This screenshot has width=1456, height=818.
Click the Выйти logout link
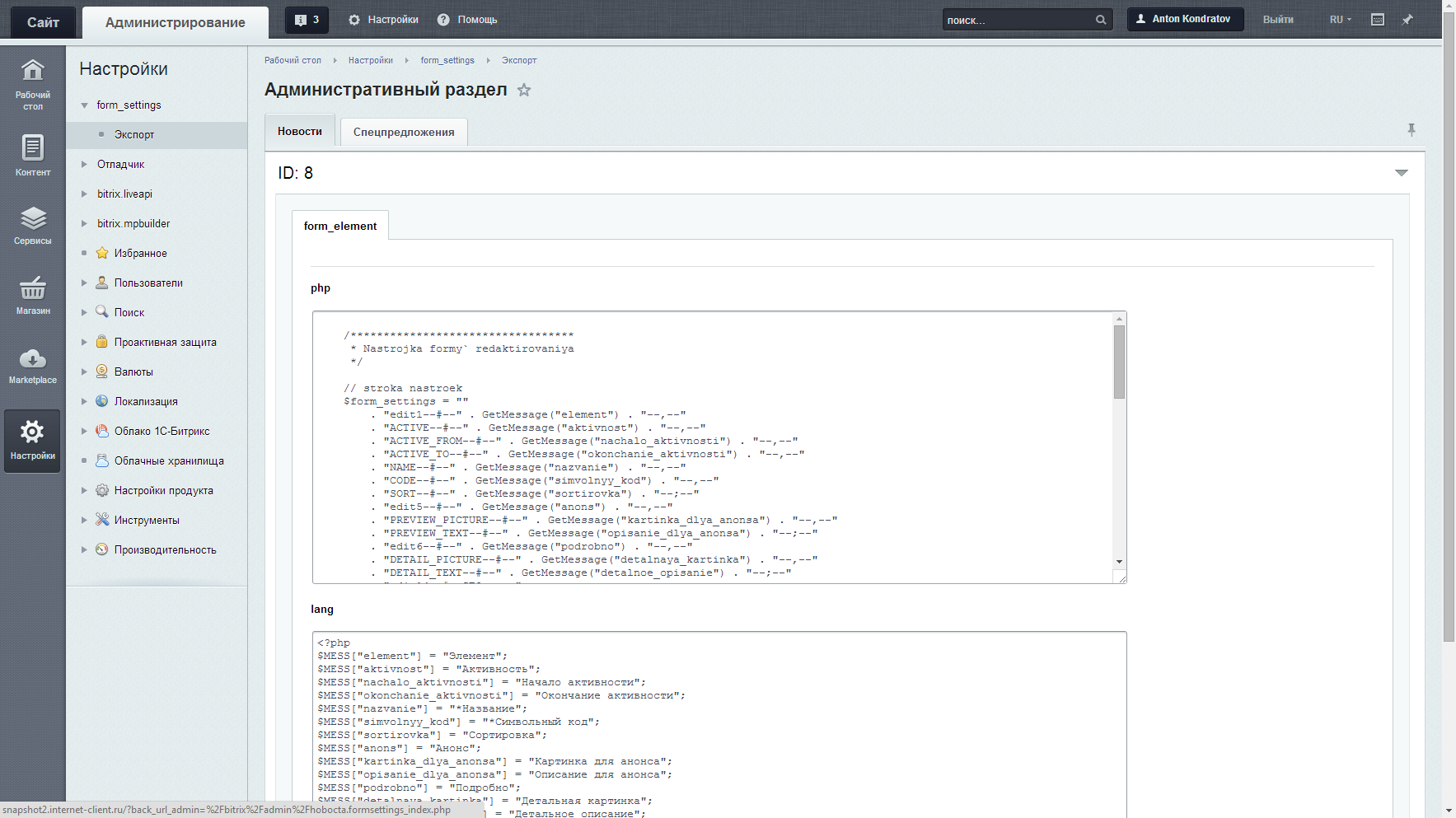tap(1278, 20)
